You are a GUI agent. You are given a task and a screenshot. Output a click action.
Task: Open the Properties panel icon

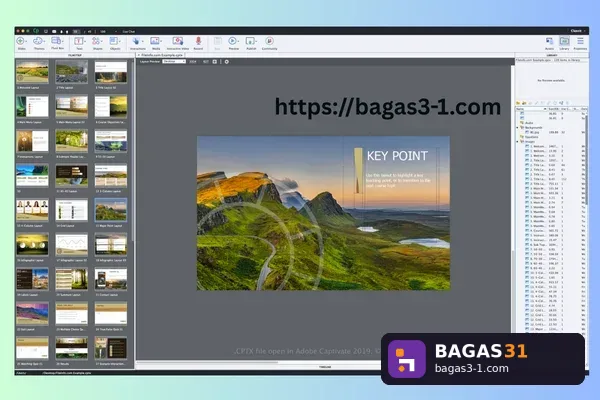tap(580, 41)
